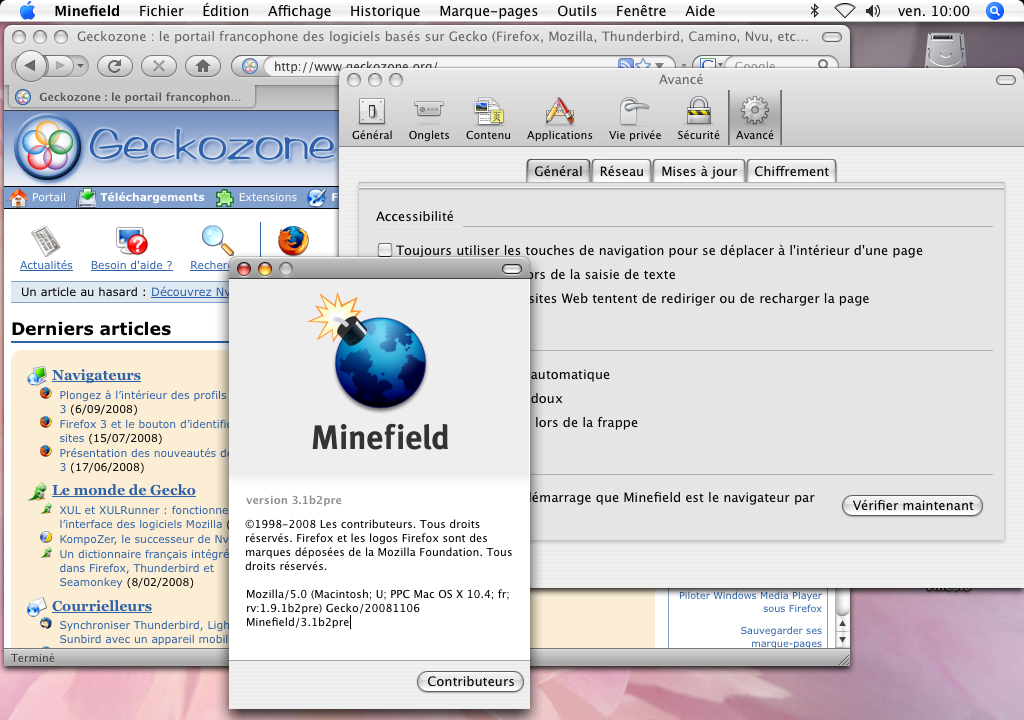The image size is (1024, 720).
Task: Click the Vérifier maintenant button
Action: click(x=912, y=505)
